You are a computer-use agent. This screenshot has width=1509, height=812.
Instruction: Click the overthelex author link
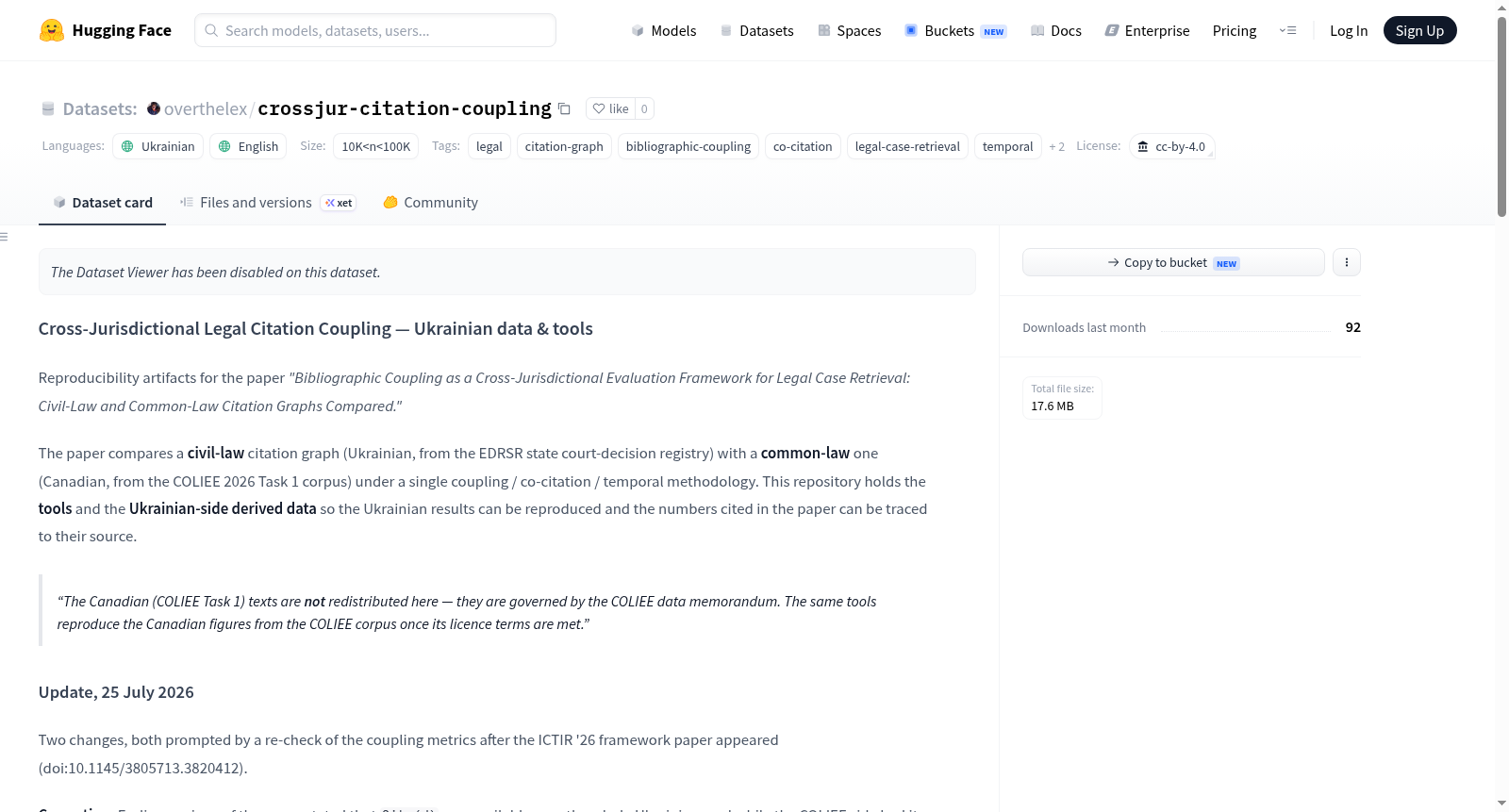206,108
